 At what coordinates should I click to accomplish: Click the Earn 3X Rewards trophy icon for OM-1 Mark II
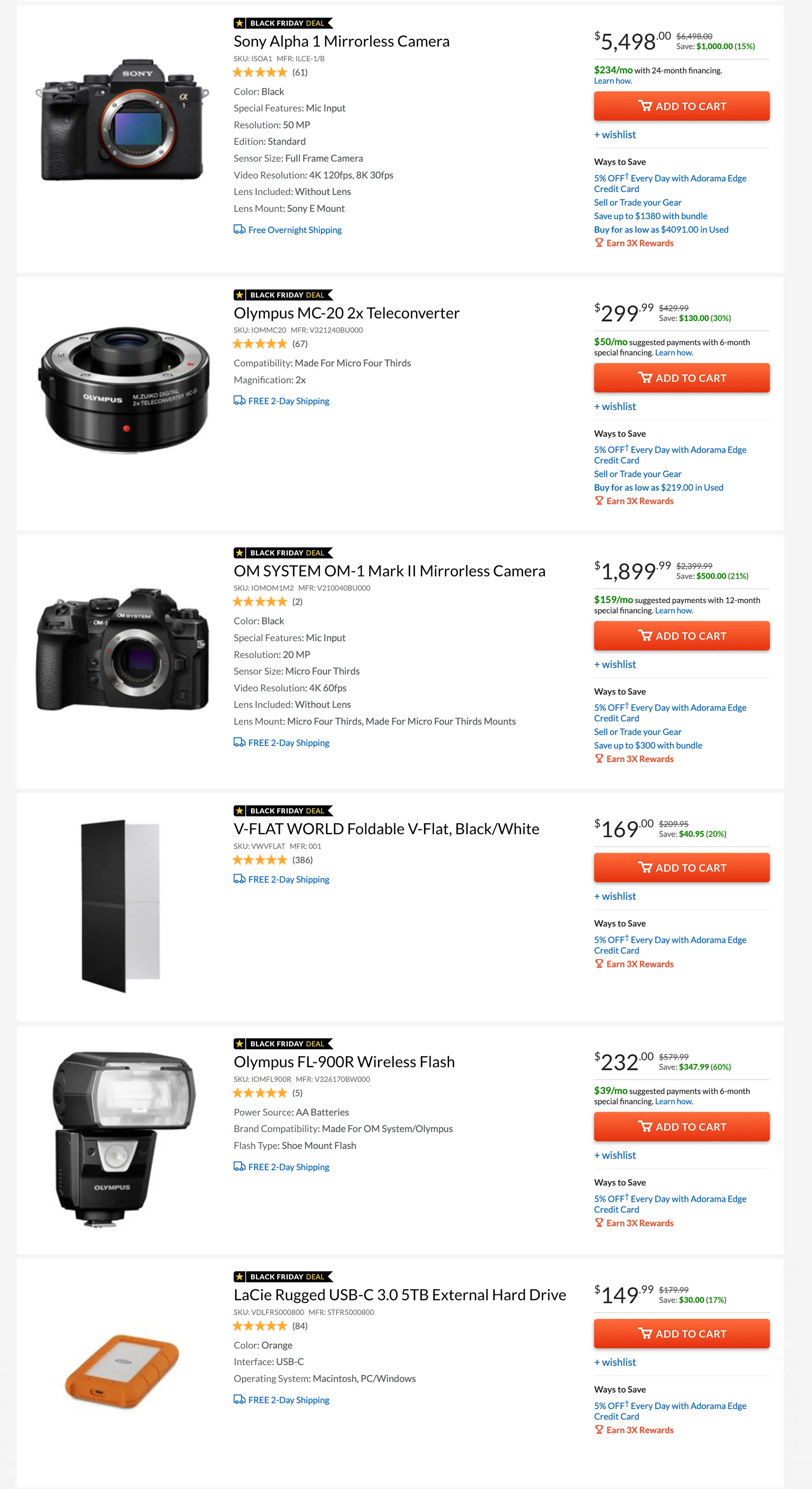coord(599,759)
